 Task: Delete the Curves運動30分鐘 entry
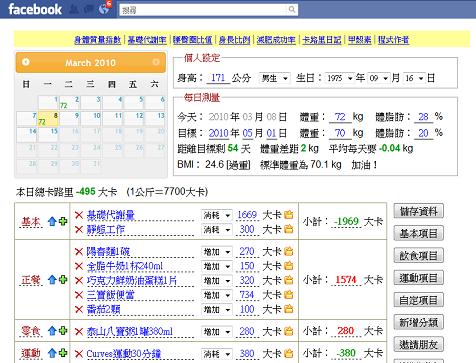coord(79,354)
